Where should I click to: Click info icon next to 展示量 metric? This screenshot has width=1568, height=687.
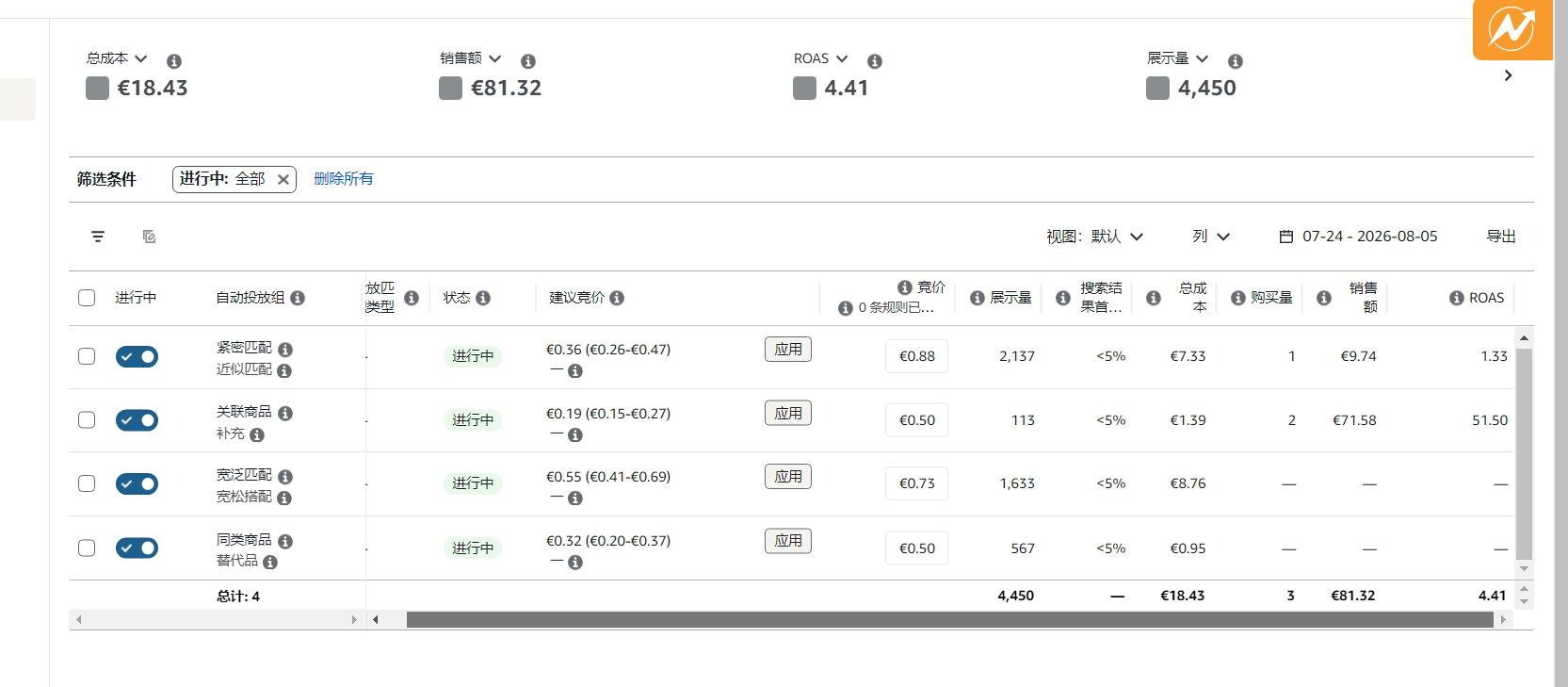point(1236,61)
